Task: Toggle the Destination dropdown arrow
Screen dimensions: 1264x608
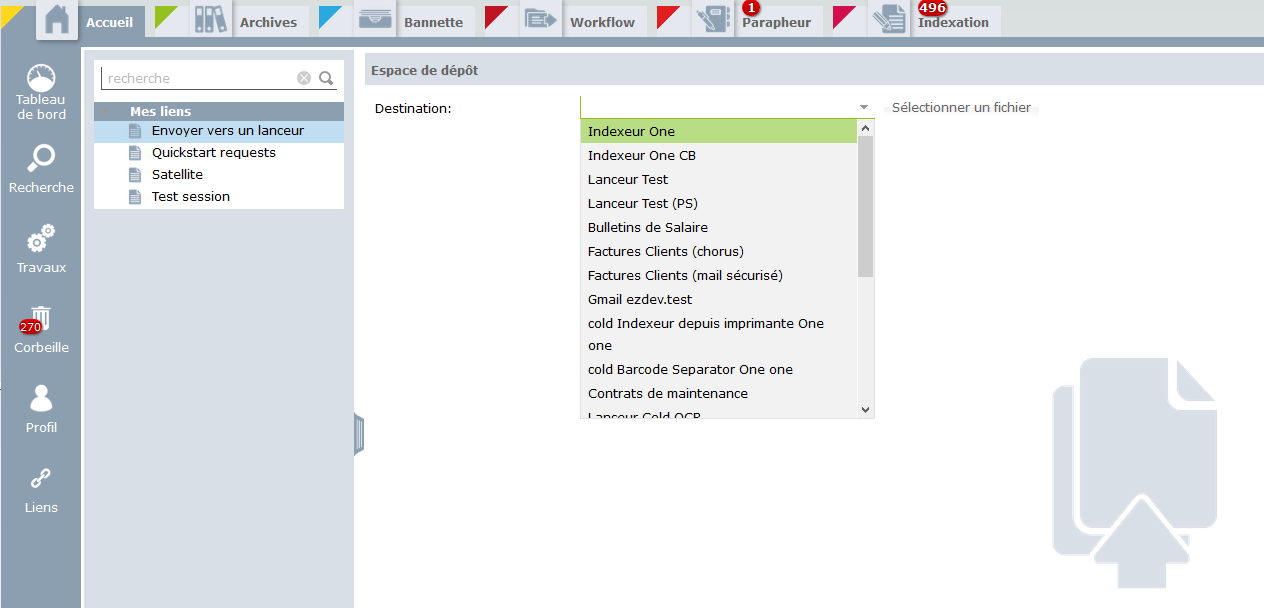Action: (x=863, y=107)
